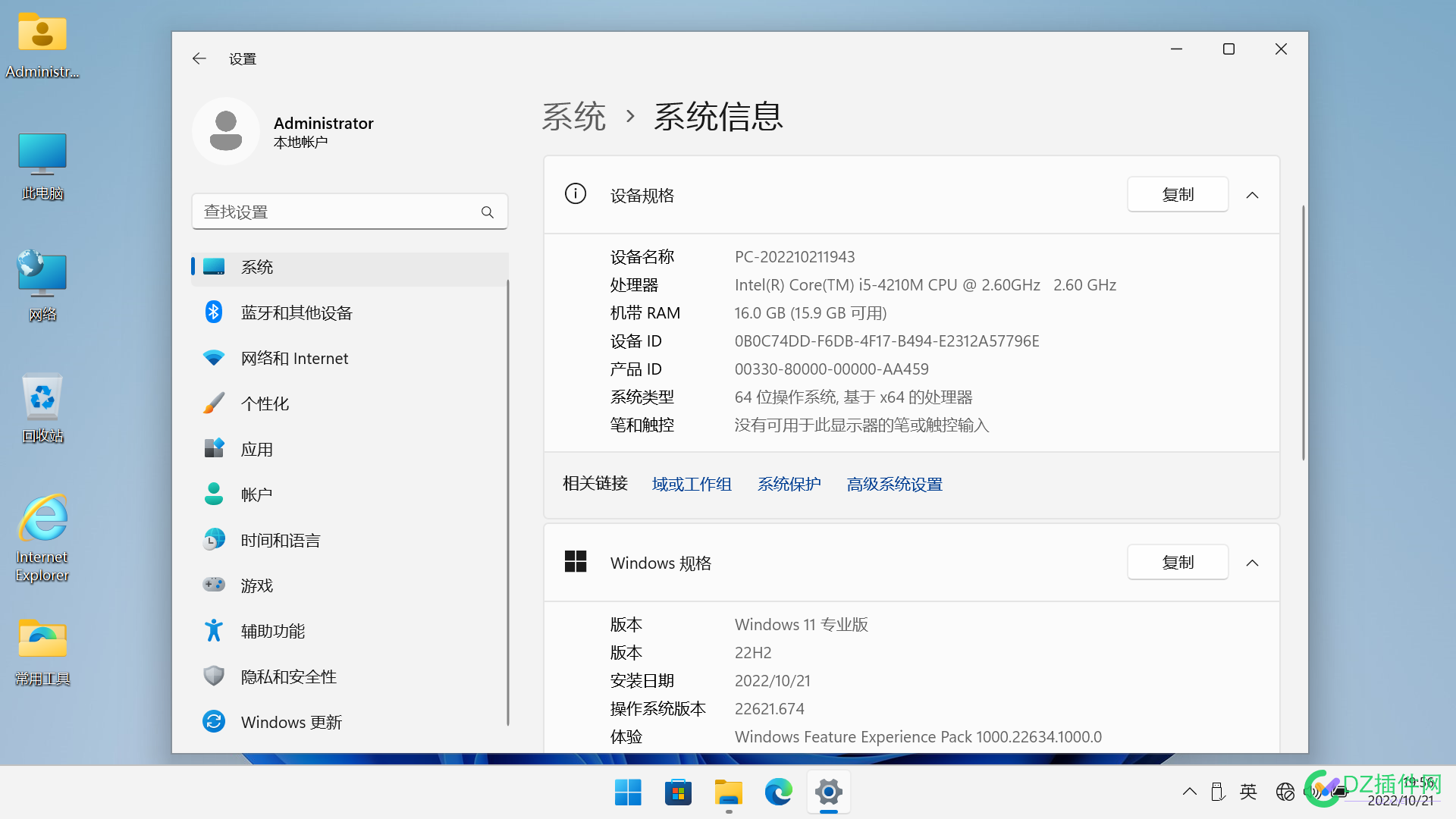1456x819 pixels.
Task: Open the Start menu on taskbar
Action: click(628, 792)
